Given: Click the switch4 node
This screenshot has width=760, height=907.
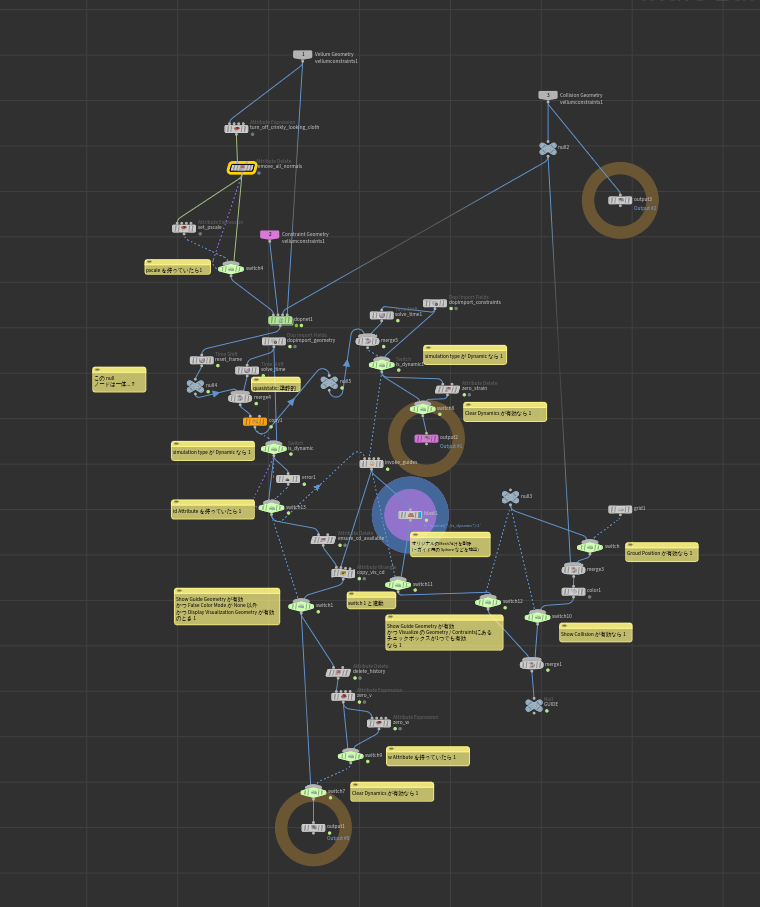Looking at the screenshot, I should [x=231, y=268].
